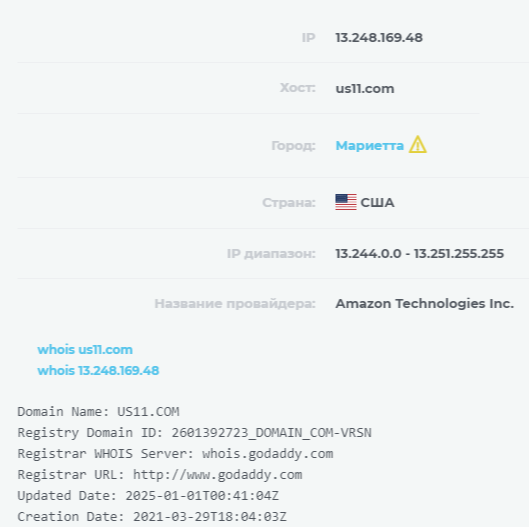
Task: Click the Domain Name: US11.COM line
Action: pyautogui.click(x=99, y=412)
